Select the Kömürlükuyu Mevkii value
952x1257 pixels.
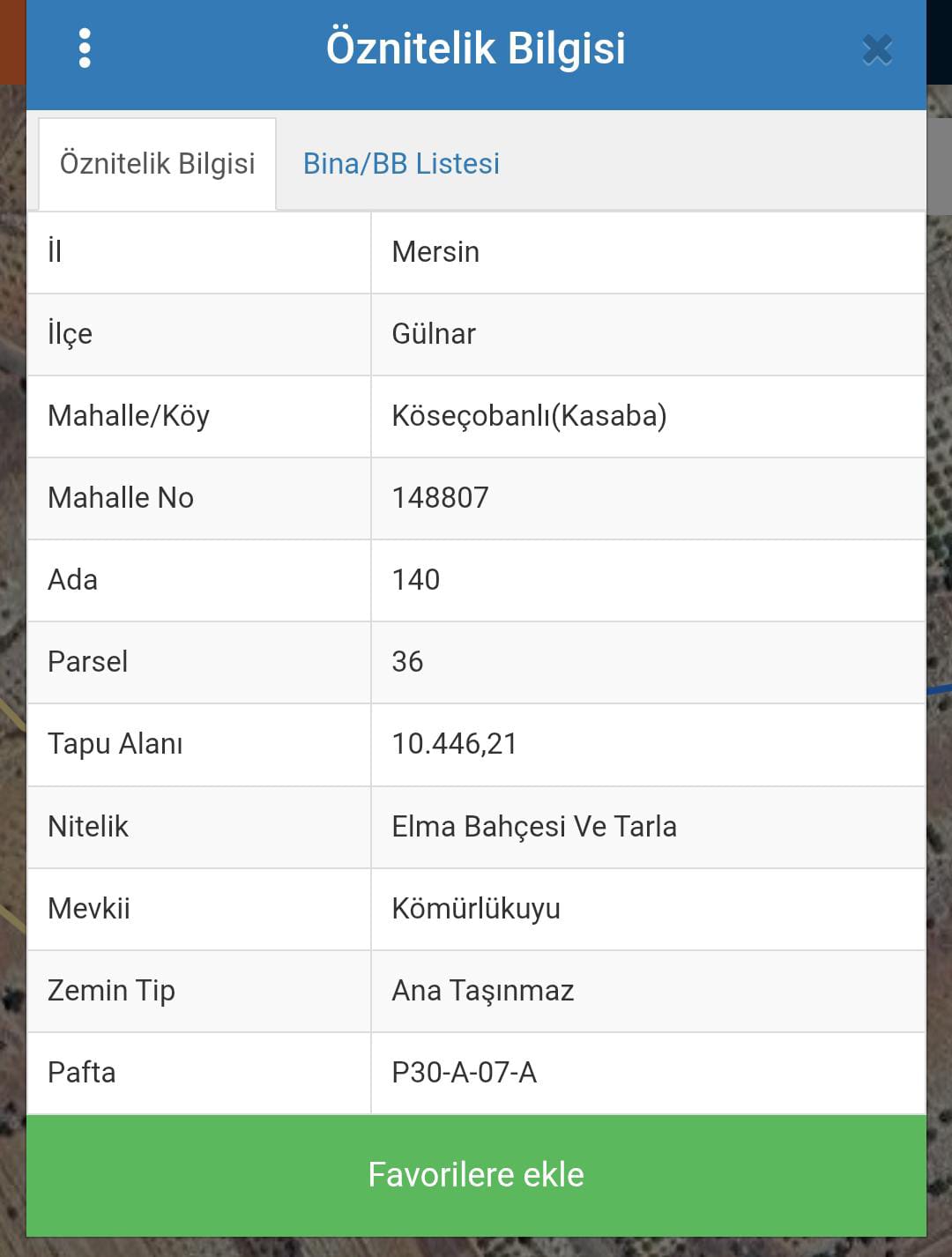point(476,909)
